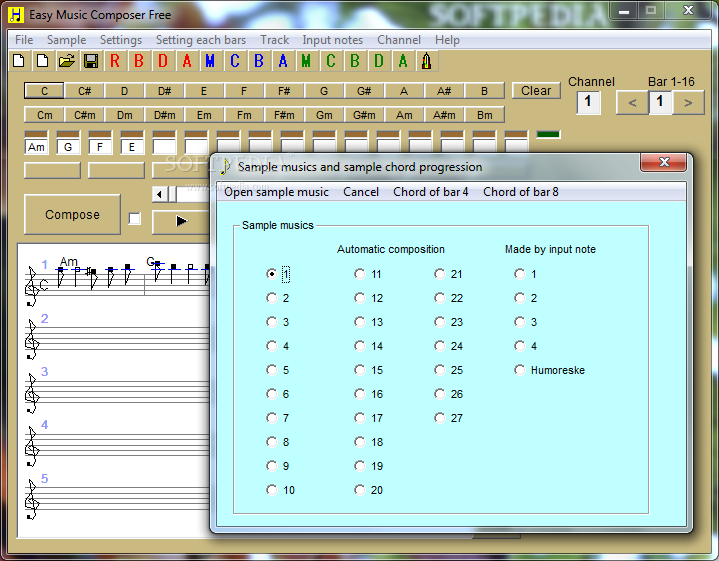Click Cancel in the dialog menu
The image size is (719, 561).
point(361,192)
